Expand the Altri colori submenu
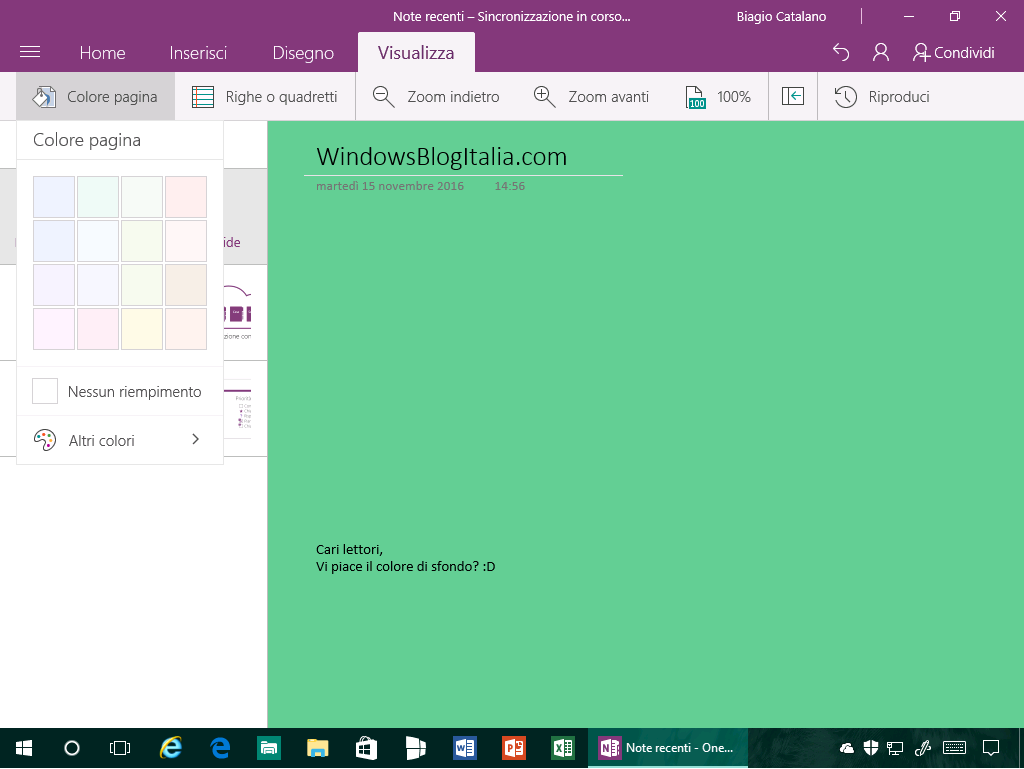The height and width of the screenshot is (769, 1024). (120, 440)
